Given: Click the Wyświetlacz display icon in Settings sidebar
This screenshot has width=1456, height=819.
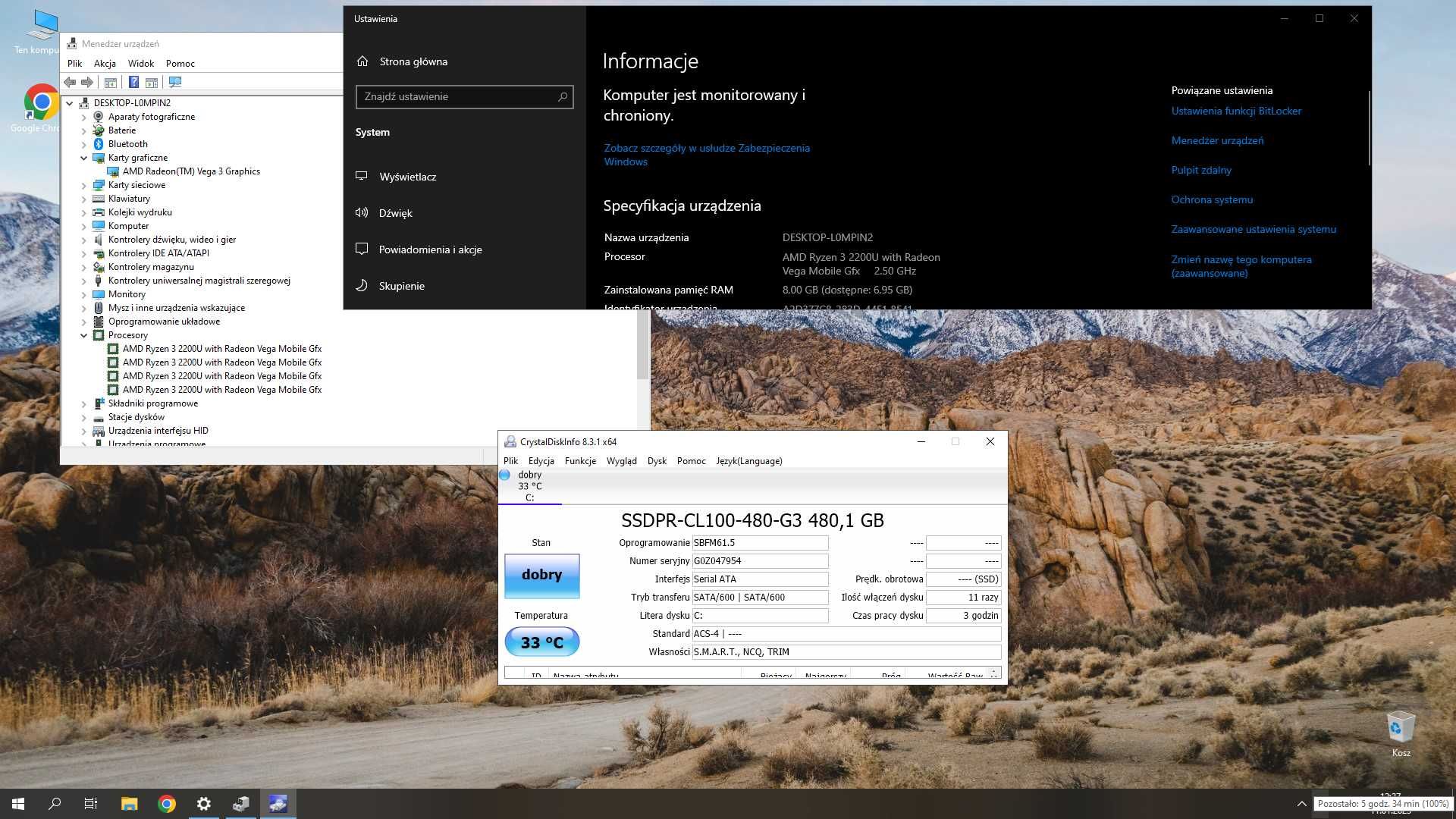Looking at the screenshot, I should click(362, 177).
